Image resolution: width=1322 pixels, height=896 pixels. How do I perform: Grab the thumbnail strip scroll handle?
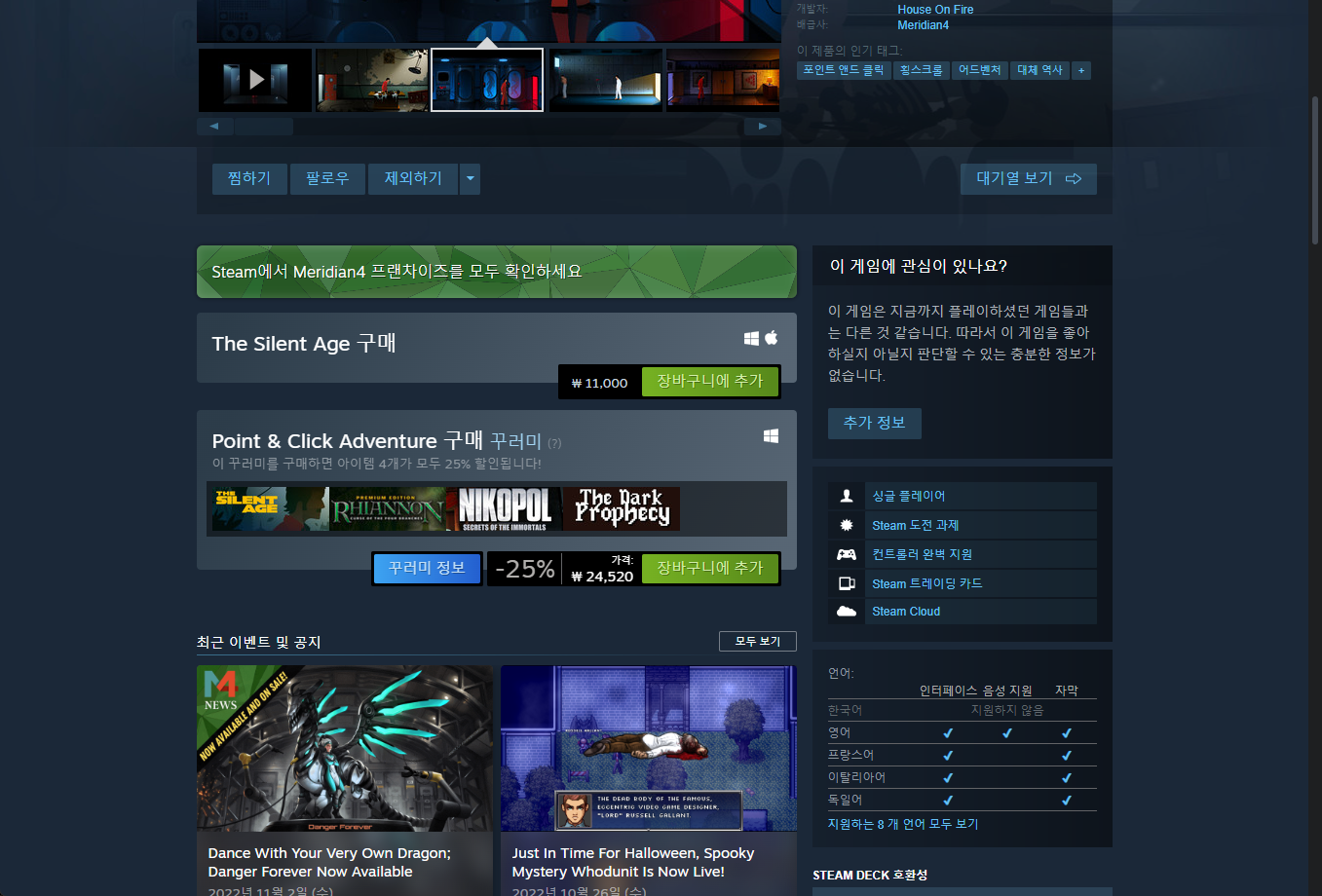coord(264,127)
